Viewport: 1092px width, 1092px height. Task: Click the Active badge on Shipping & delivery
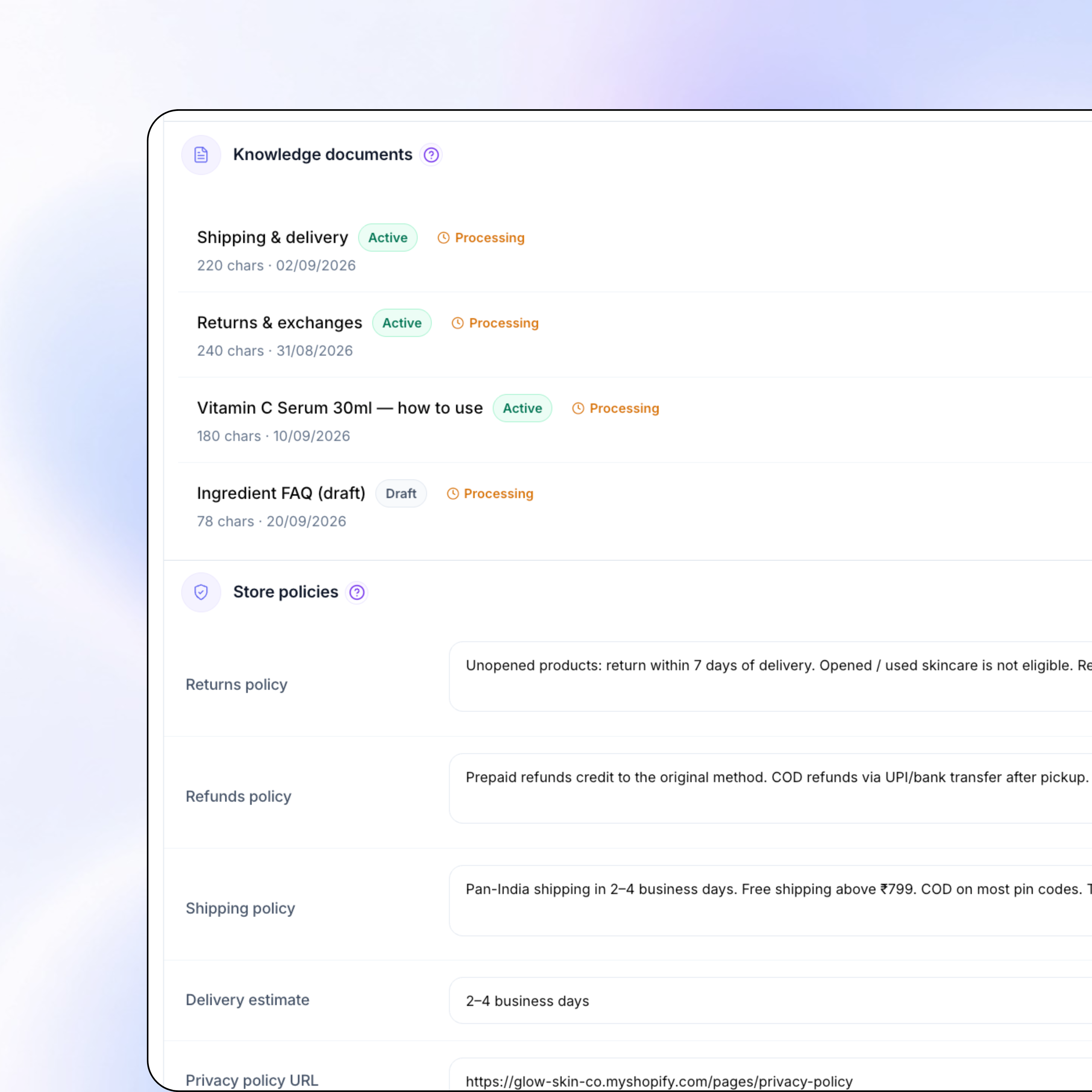click(x=388, y=238)
